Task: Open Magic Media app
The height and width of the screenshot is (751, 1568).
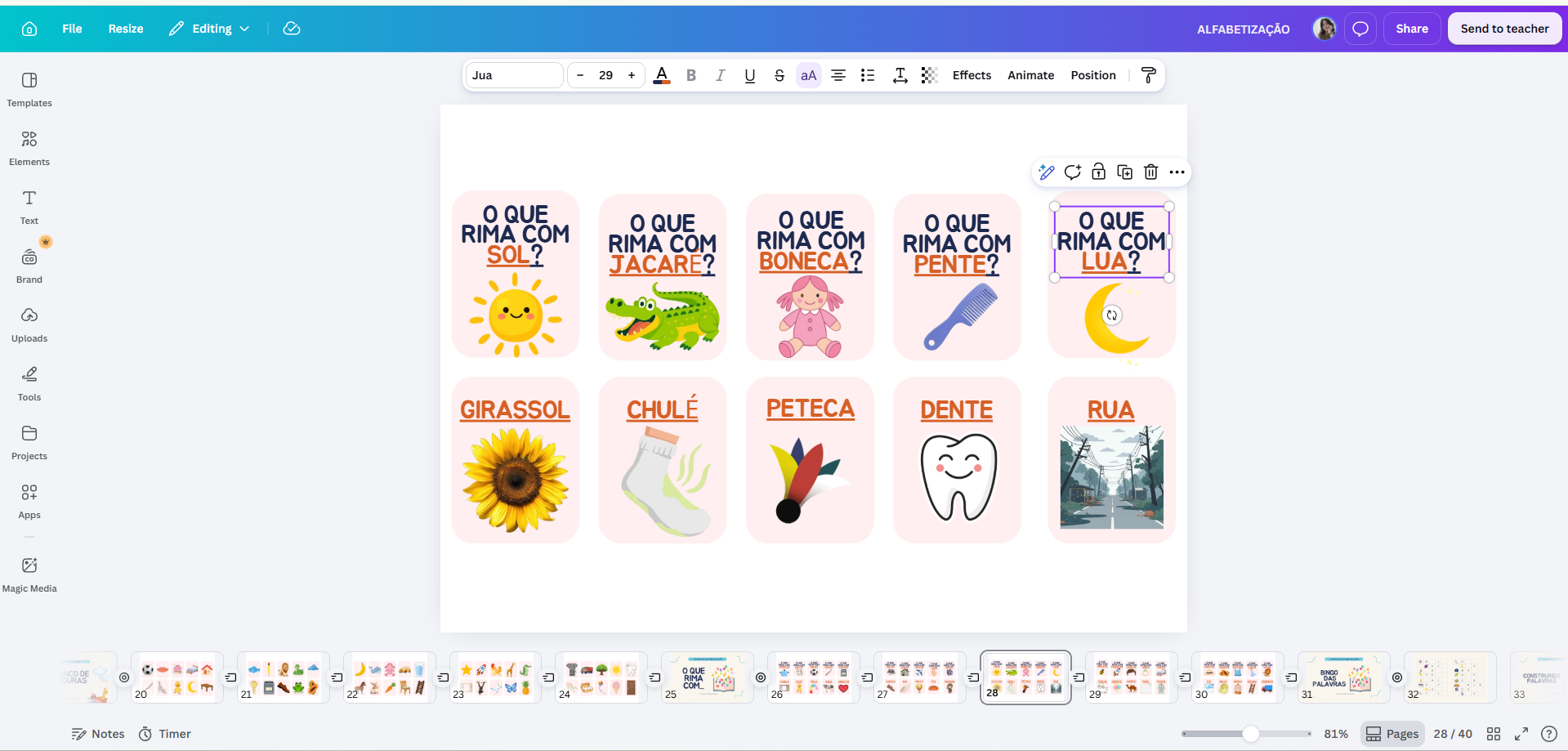Action: [x=29, y=574]
